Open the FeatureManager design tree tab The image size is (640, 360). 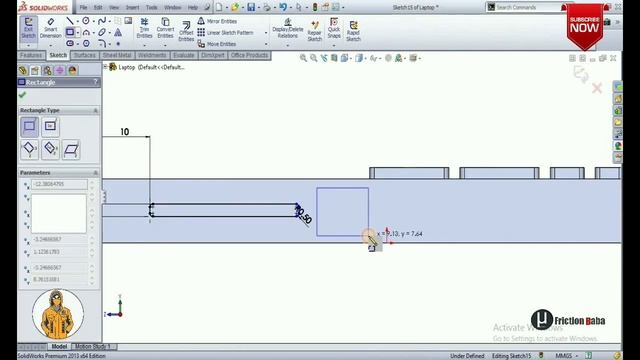23,70
